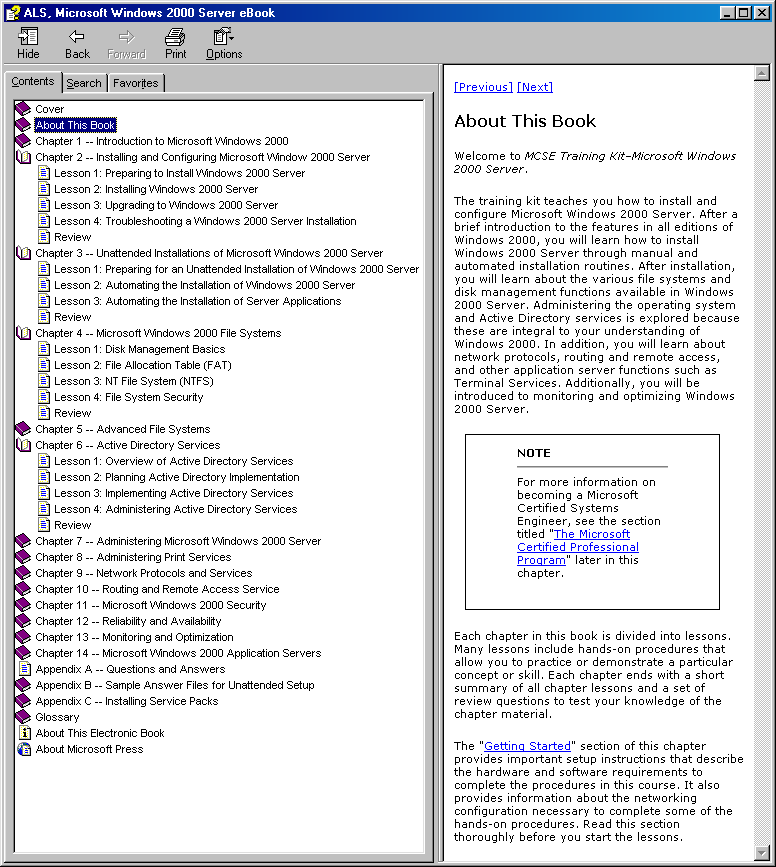
Task: Open the Getting Started link
Action: (x=527, y=746)
